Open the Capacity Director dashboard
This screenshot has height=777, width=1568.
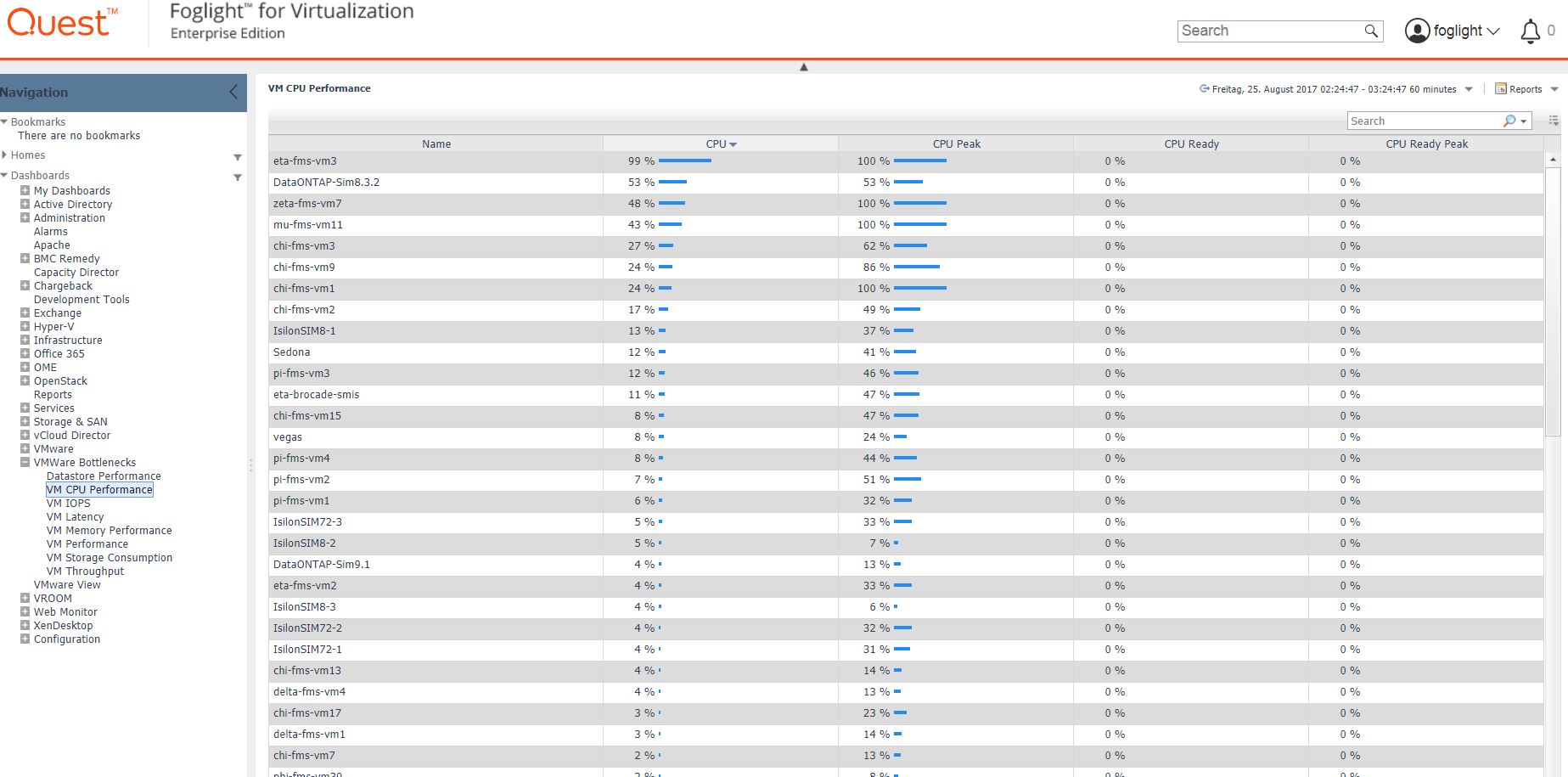(76, 273)
